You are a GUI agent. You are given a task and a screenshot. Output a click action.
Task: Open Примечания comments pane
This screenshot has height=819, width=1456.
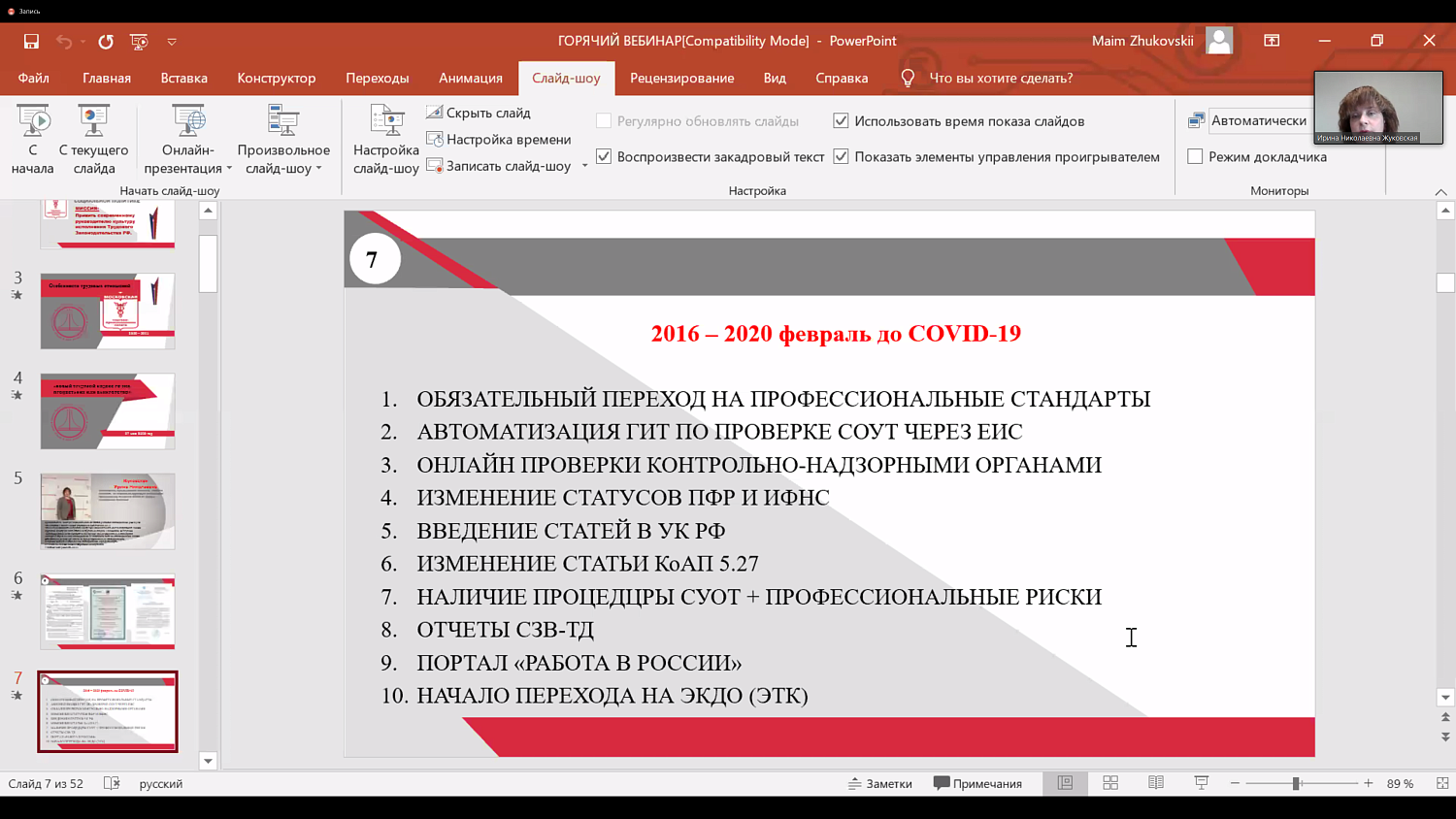coord(978,783)
